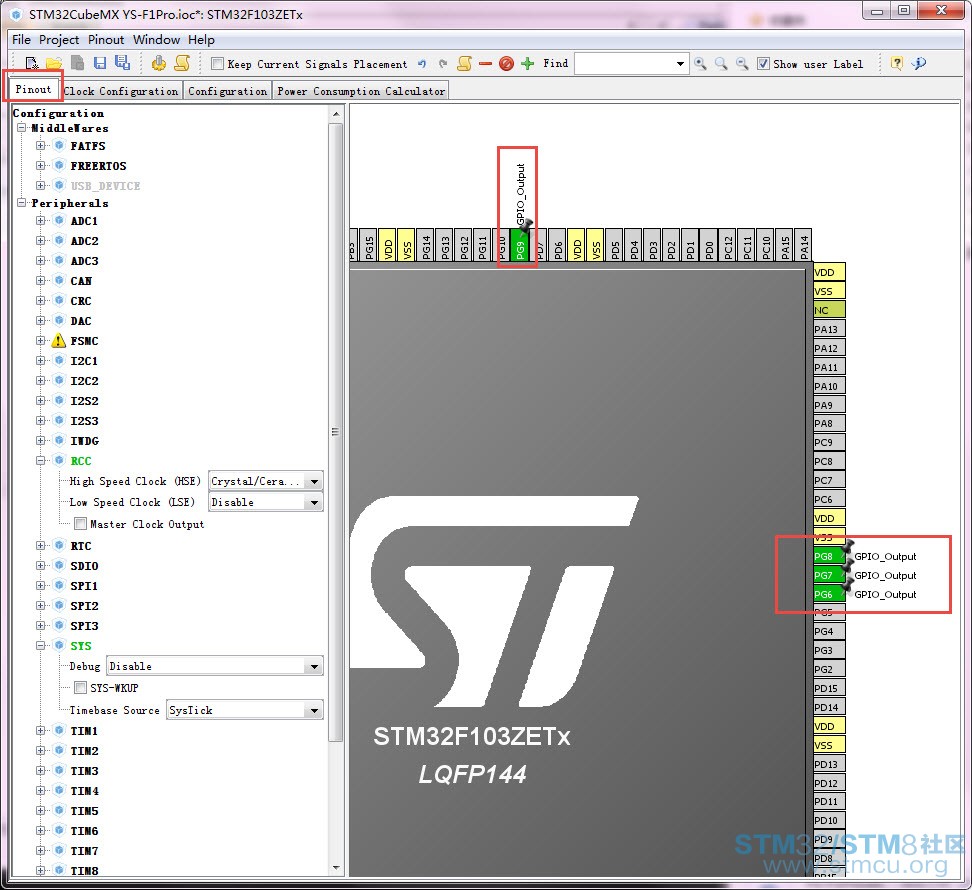Switch to Power Consumption Calculator tab

pos(361,91)
